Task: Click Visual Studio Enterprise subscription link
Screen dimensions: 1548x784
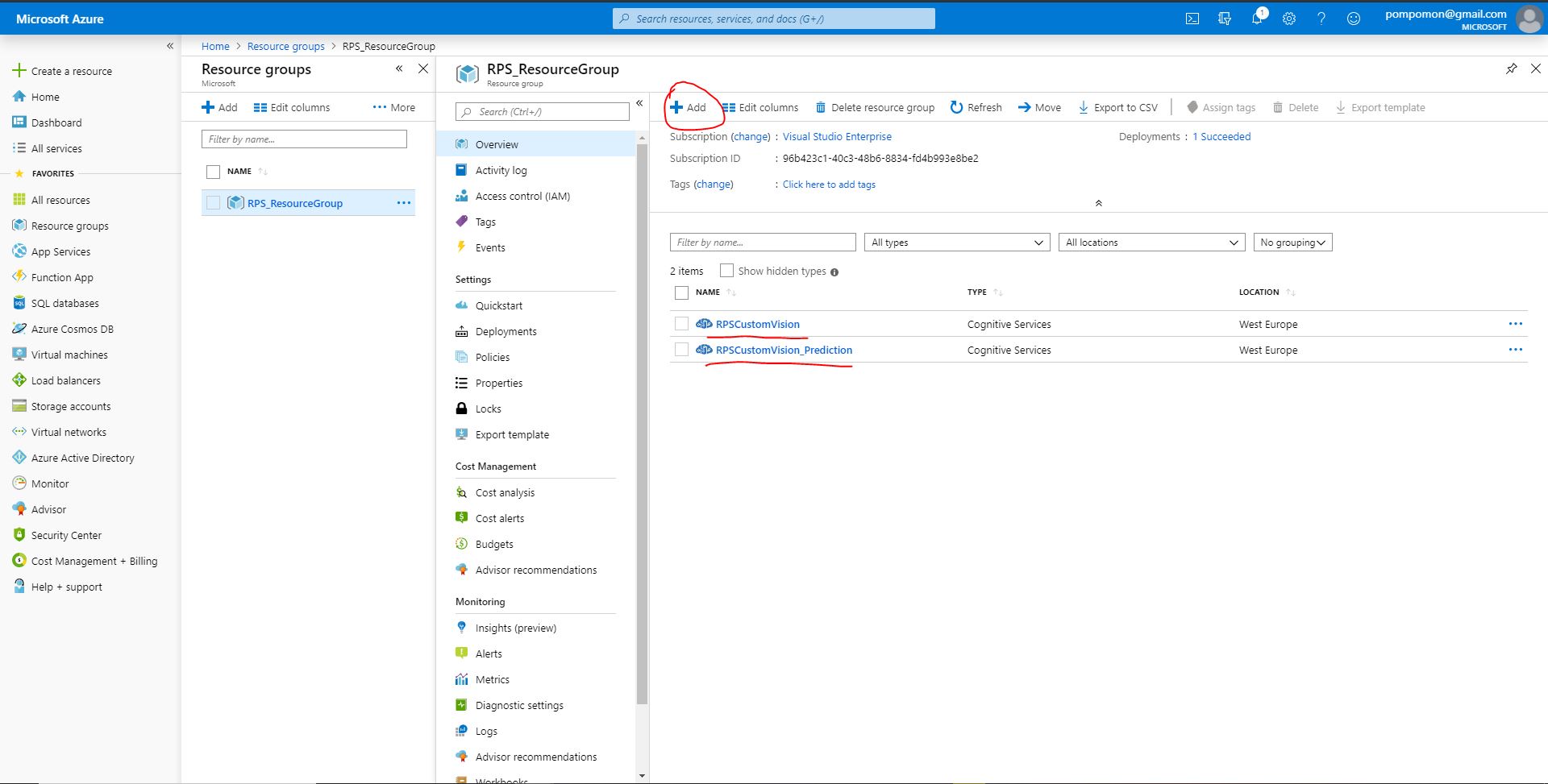Action: pos(837,137)
